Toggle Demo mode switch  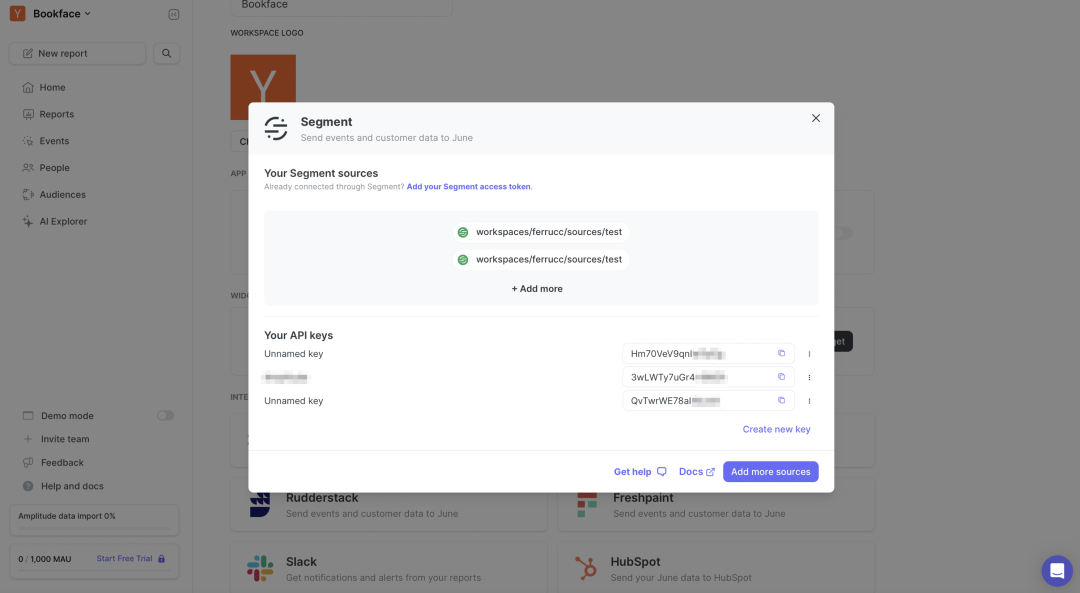click(165, 415)
